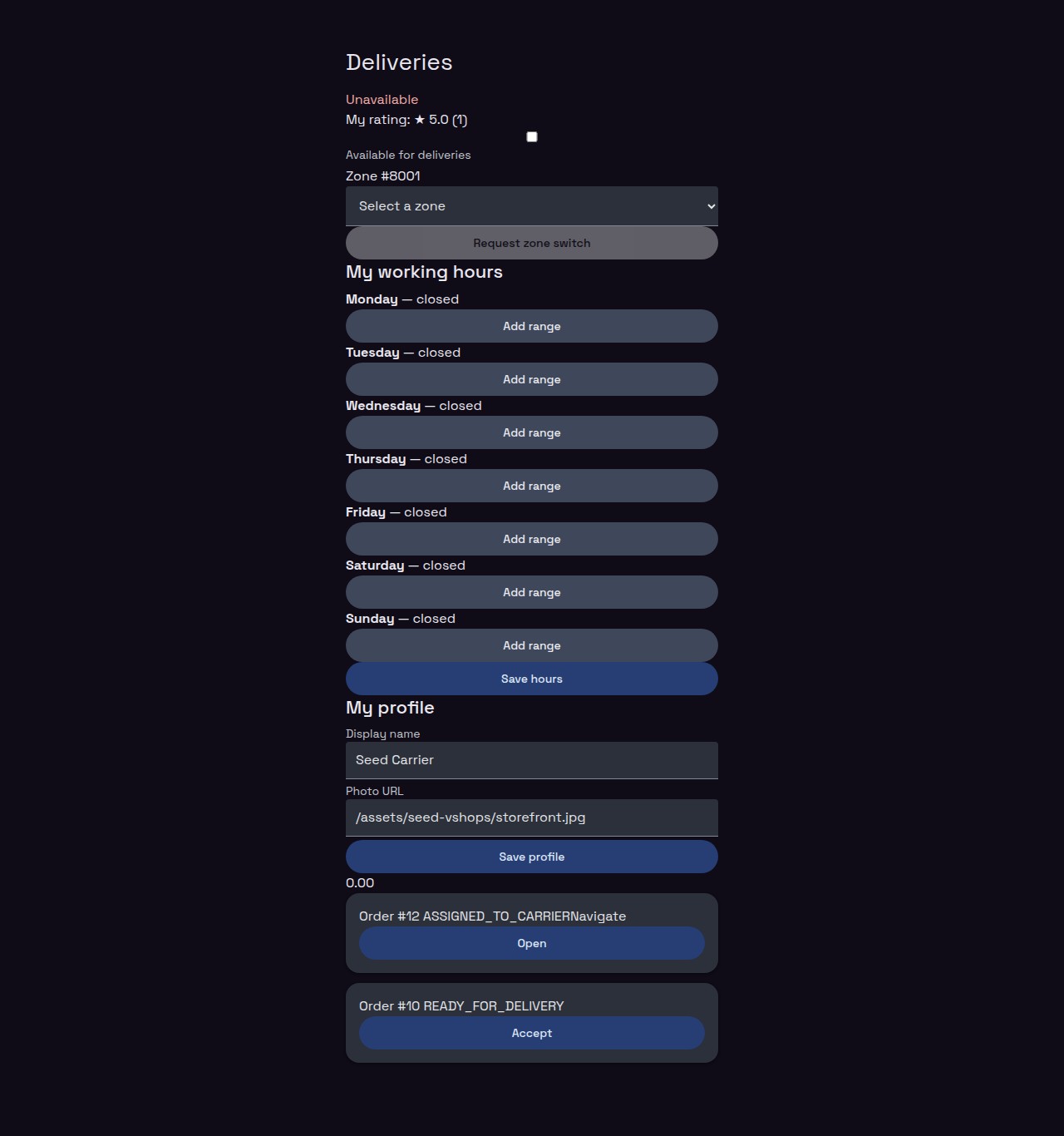Save the working hours

532,679
